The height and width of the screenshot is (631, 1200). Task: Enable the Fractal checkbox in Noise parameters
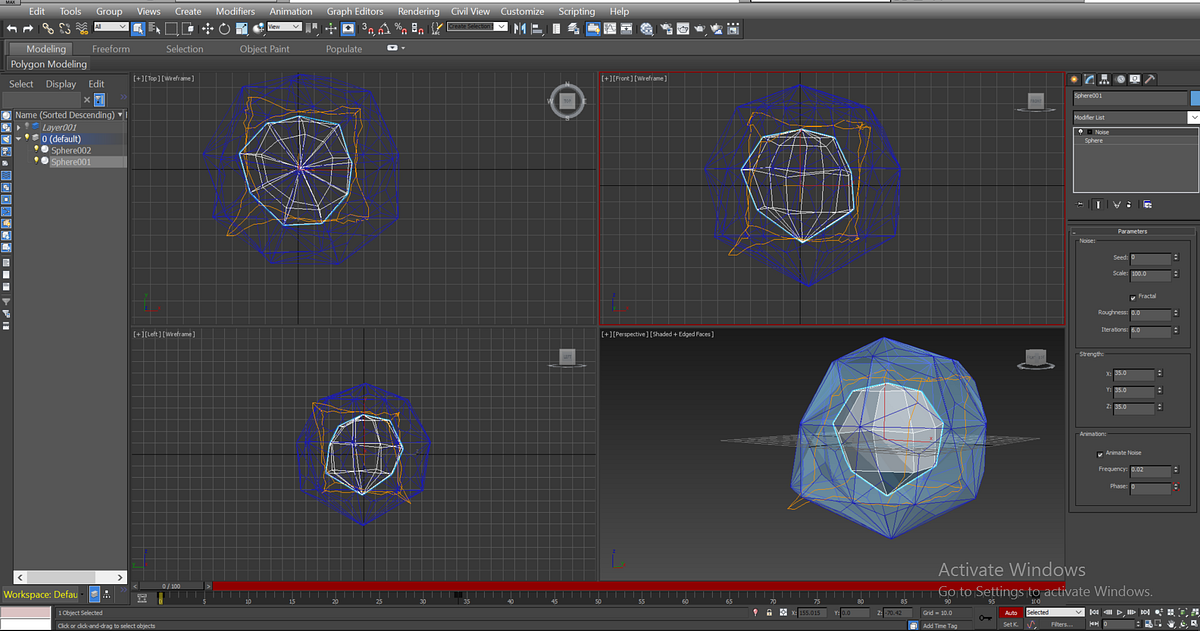(x=1133, y=296)
